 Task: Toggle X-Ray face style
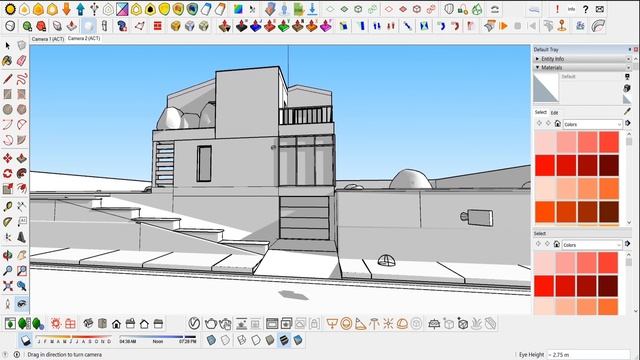211,340
